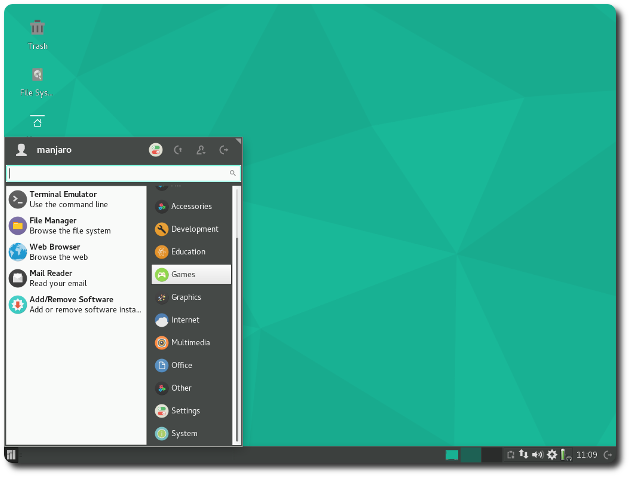Open the network connections tray icon
The image size is (630, 477).
(524, 455)
